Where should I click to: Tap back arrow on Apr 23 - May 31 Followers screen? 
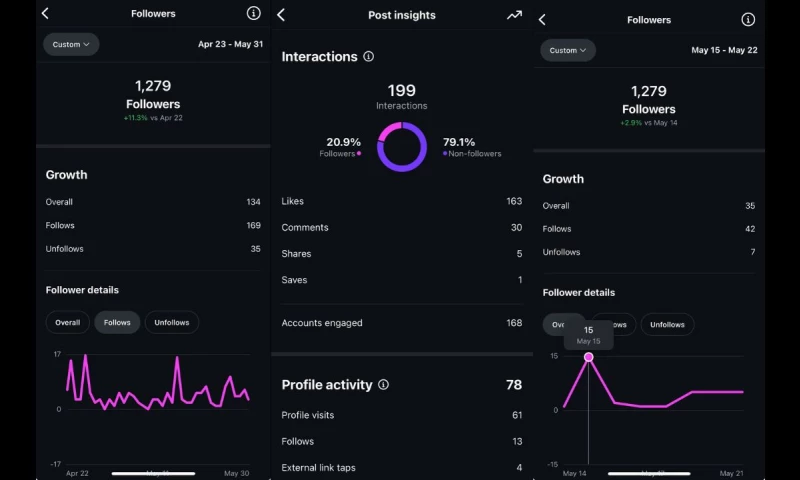point(45,14)
